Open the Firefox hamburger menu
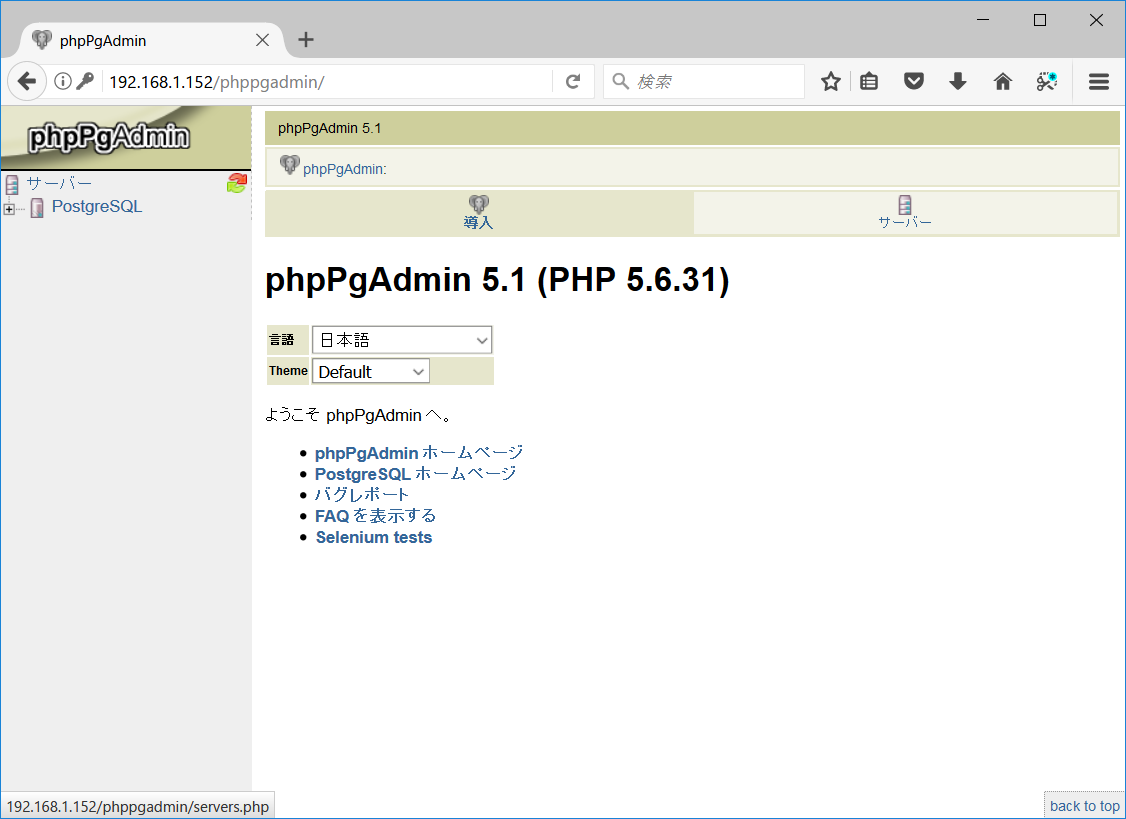 [1098, 81]
